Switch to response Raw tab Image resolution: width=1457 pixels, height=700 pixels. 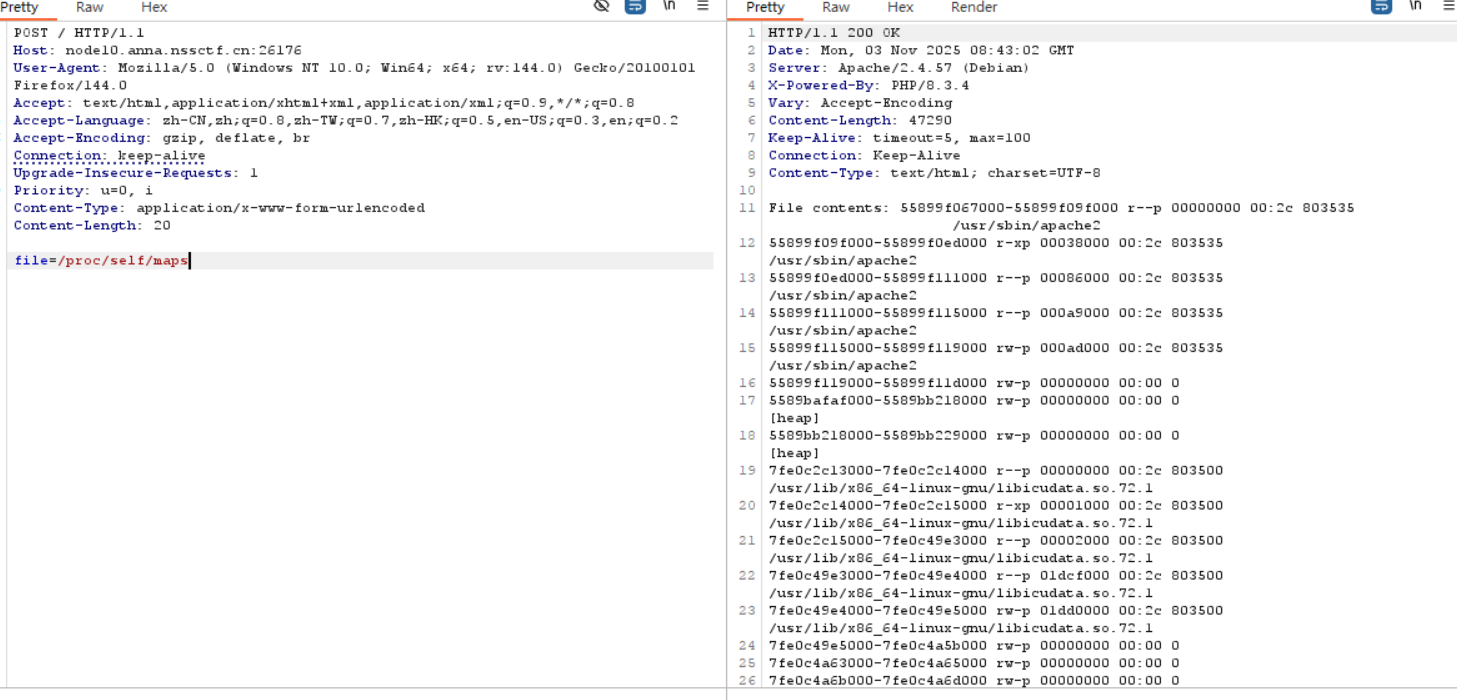click(836, 7)
